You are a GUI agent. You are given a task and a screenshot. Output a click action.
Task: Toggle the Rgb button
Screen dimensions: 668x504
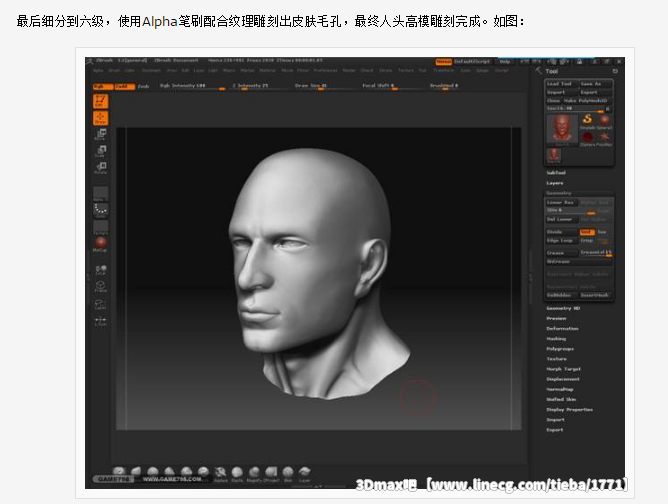click(103, 86)
